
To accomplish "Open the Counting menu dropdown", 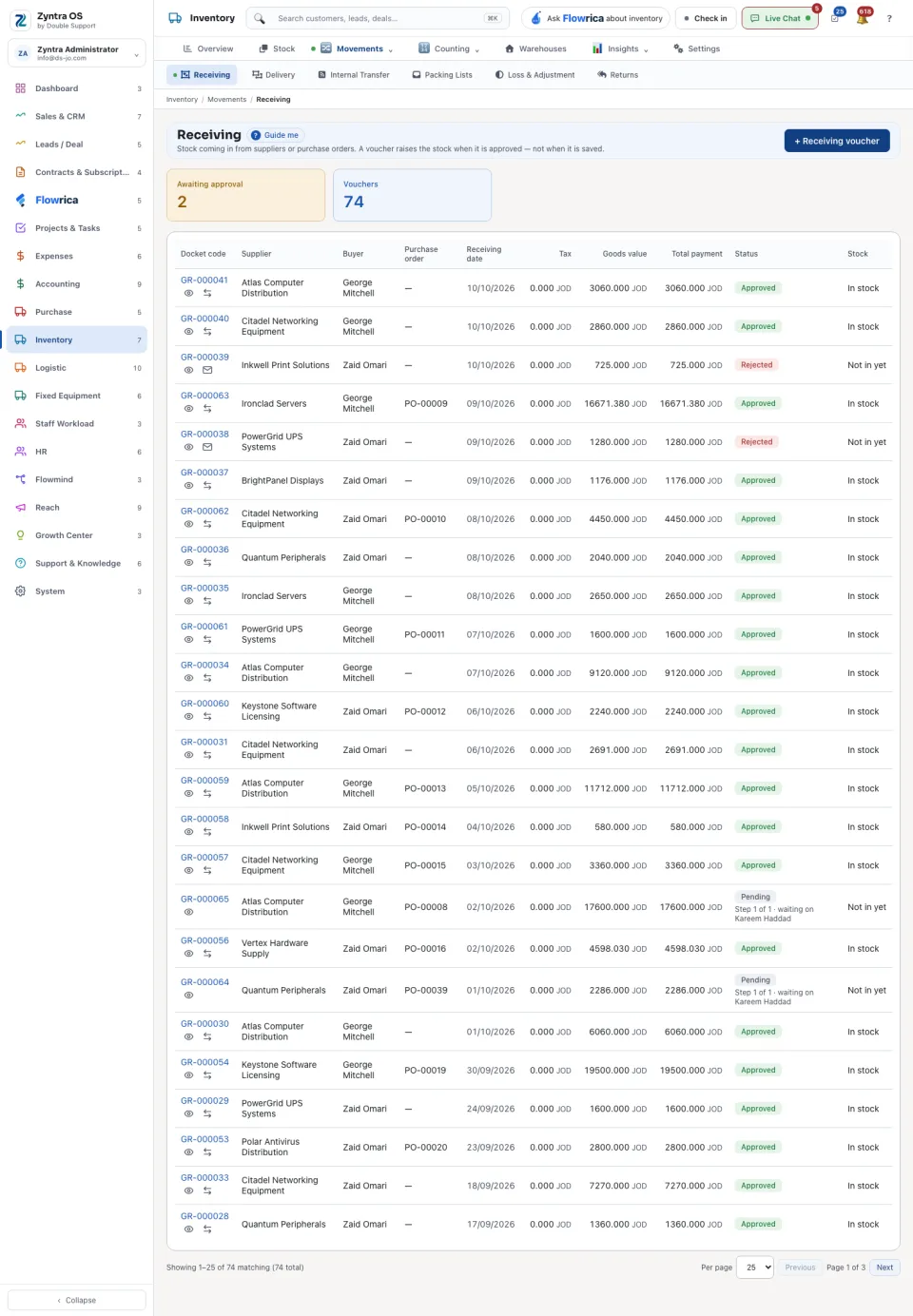I will click(449, 48).
